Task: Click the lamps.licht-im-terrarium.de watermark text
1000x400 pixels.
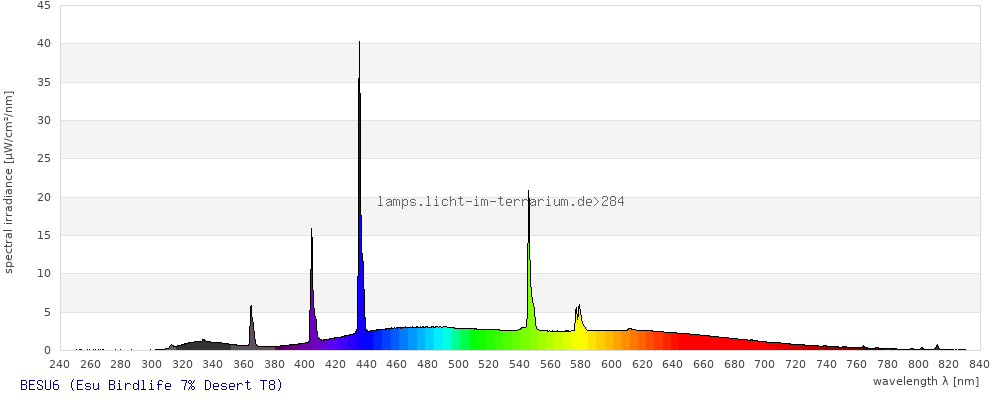Action: 500,202
